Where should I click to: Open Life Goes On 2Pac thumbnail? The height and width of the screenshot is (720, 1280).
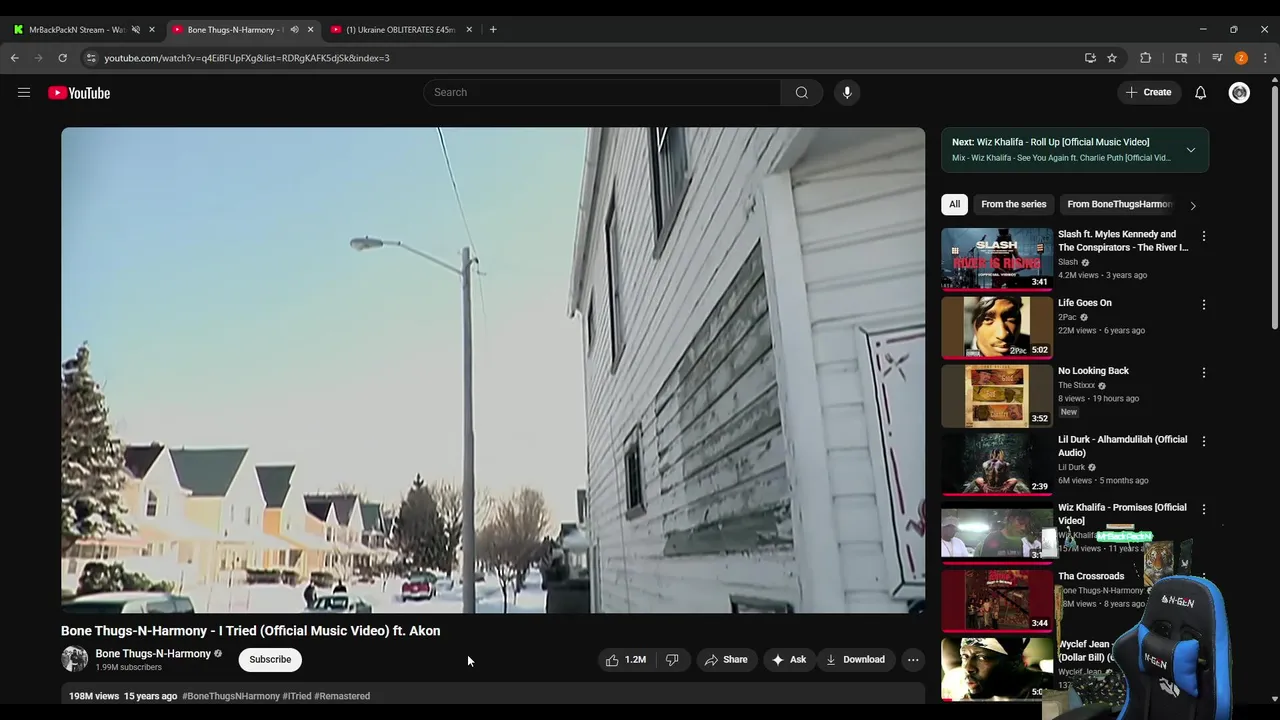coord(997,327)
